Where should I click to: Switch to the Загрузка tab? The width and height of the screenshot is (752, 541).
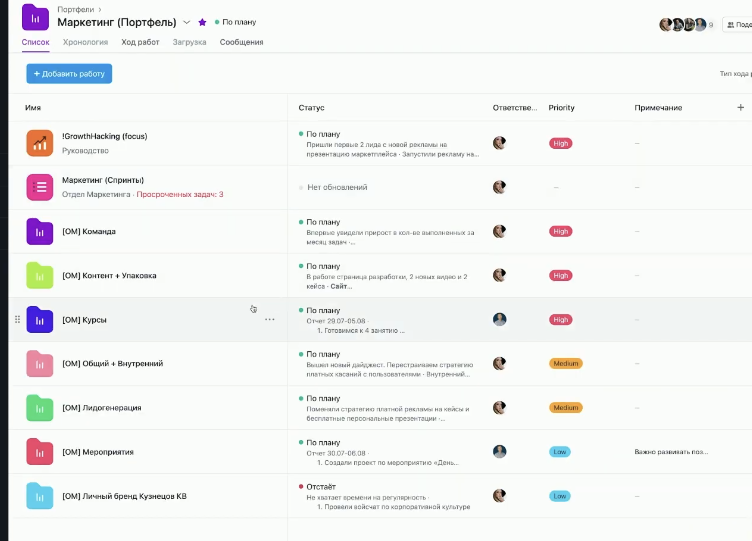pos(189,42)
